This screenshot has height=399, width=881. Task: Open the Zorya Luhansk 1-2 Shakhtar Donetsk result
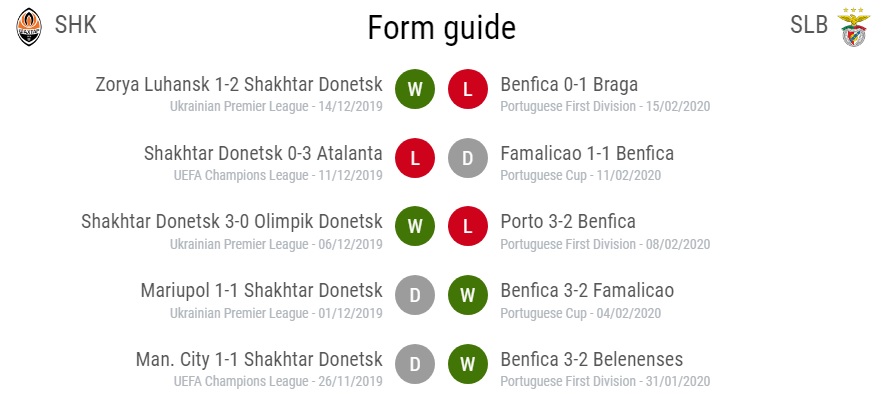239,85
